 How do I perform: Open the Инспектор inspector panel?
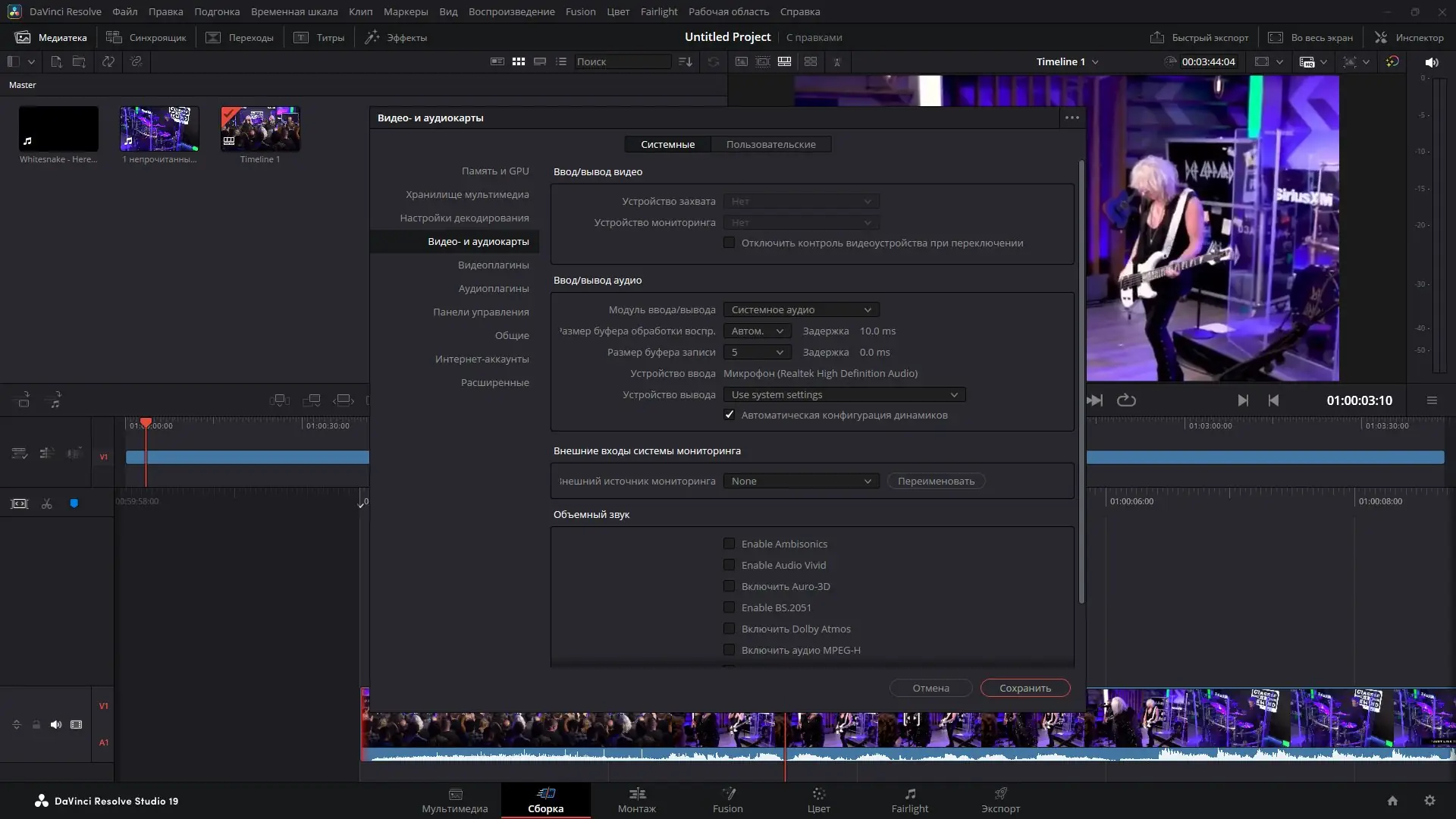click(x=1409, y=37)
